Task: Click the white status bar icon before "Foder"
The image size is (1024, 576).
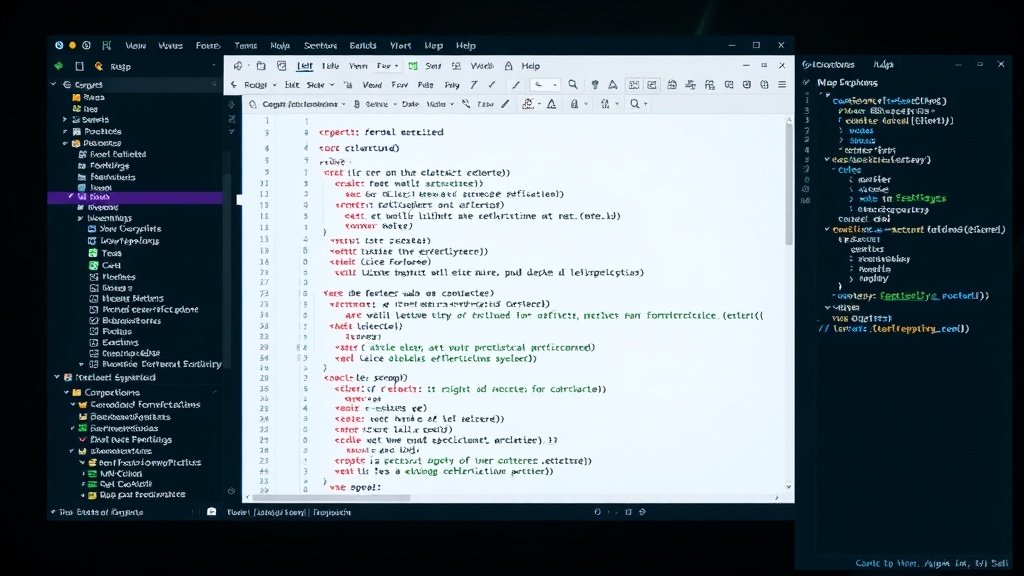Action: pos(212,512)
